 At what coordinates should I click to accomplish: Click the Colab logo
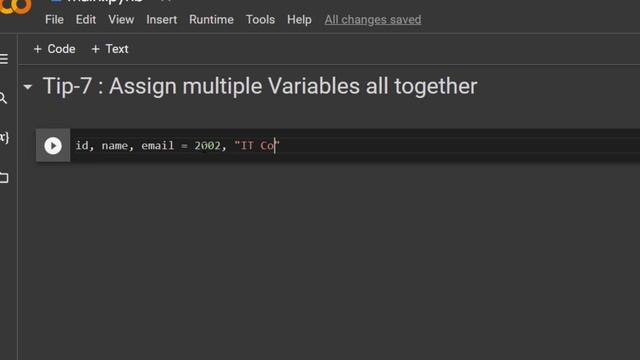15,6
